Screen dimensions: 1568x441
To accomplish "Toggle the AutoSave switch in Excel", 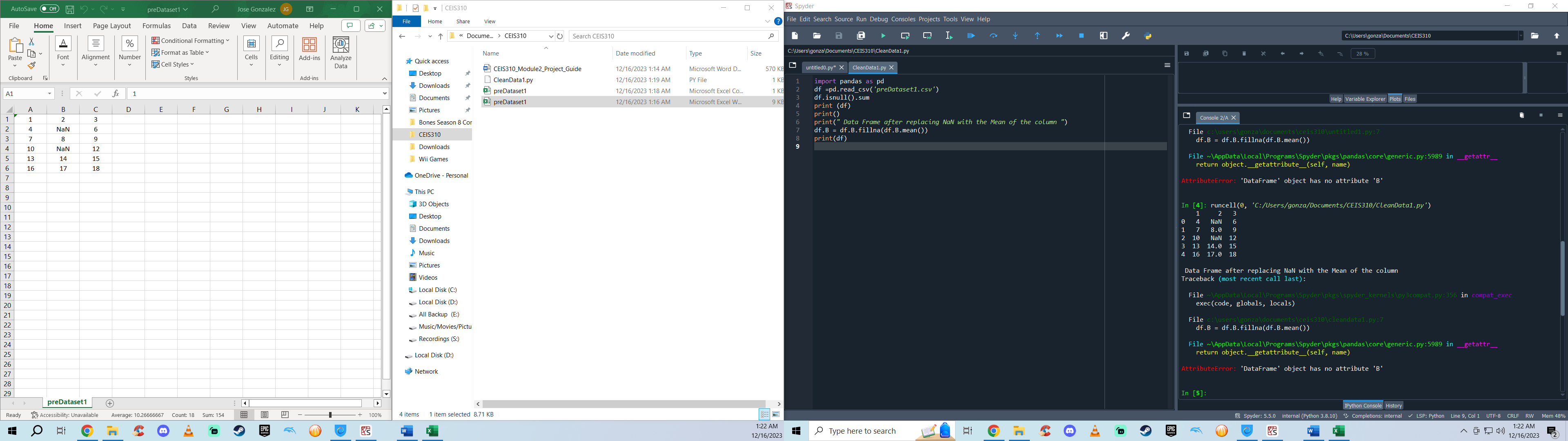I will pos(49,9).
